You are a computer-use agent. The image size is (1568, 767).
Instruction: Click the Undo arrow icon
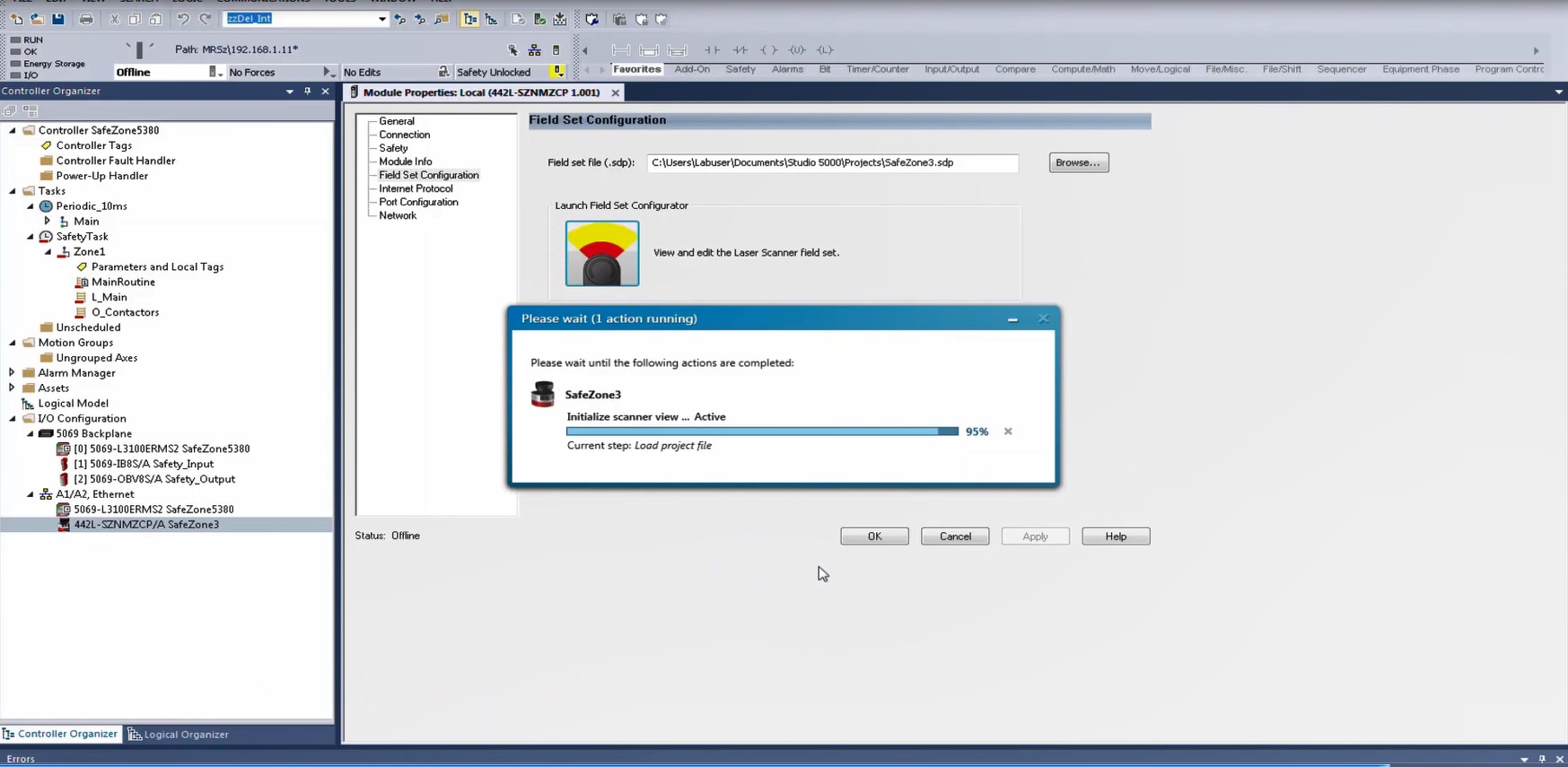[183, 19]
